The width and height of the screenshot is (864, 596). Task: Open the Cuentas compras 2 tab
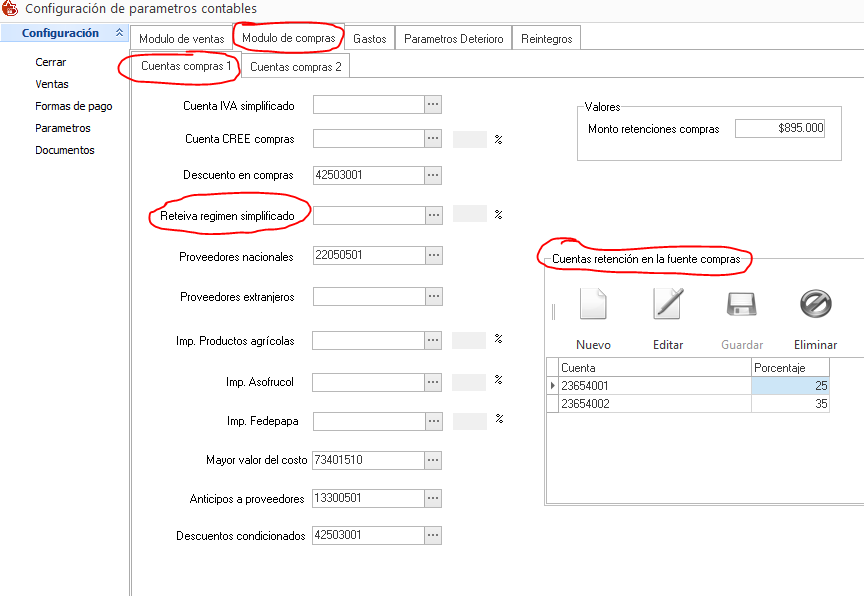pyautogui.click(x=295, y=67)
